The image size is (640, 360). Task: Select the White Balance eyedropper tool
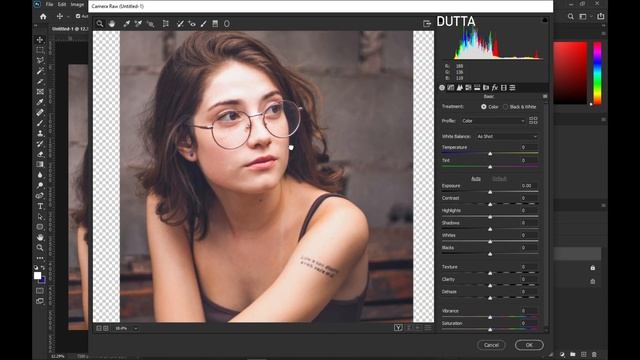pos(127,24)
